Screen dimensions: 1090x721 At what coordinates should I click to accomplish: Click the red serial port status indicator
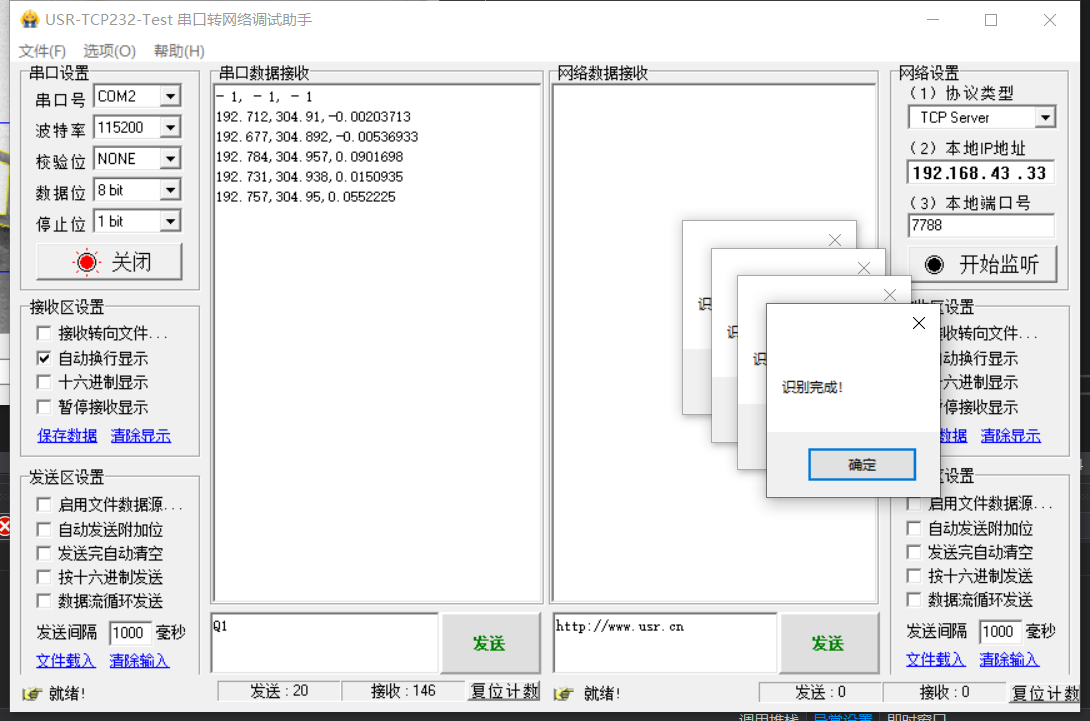coord(87,262)
